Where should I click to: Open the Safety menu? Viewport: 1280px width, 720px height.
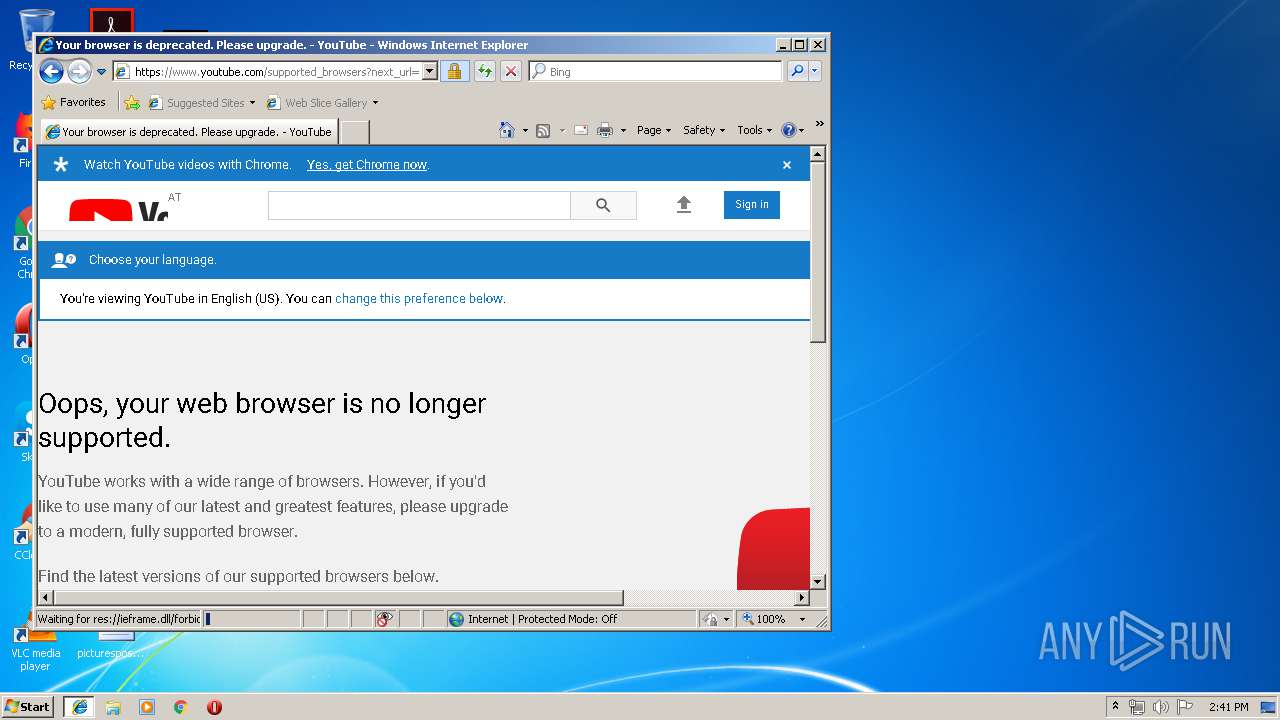coord(704,130)
